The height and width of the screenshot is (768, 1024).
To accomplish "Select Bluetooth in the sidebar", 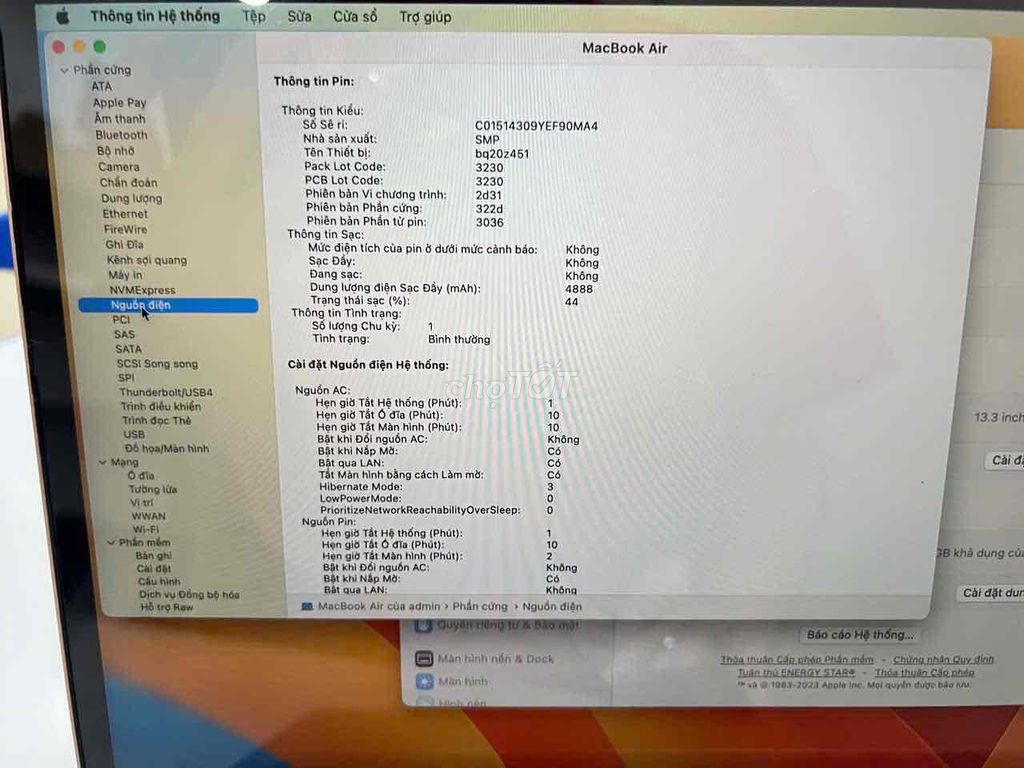I will click(121, 135).
